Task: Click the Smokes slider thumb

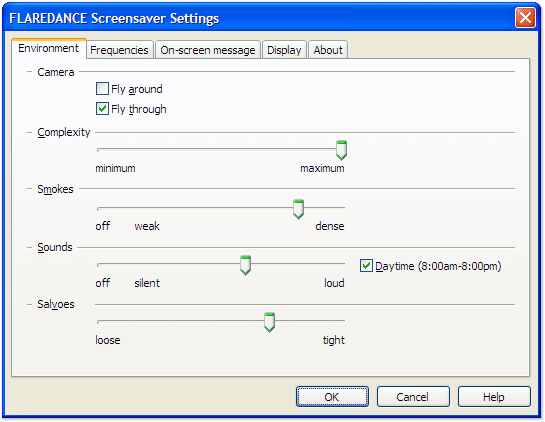Action: [298, 209]
